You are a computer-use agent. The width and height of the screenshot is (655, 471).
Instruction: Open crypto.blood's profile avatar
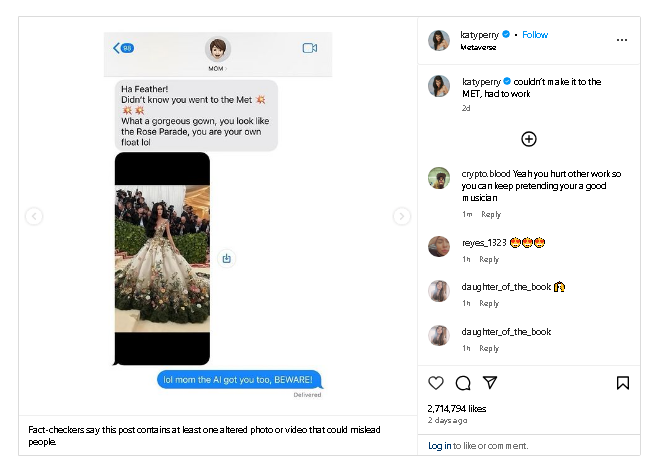[439, 178]
